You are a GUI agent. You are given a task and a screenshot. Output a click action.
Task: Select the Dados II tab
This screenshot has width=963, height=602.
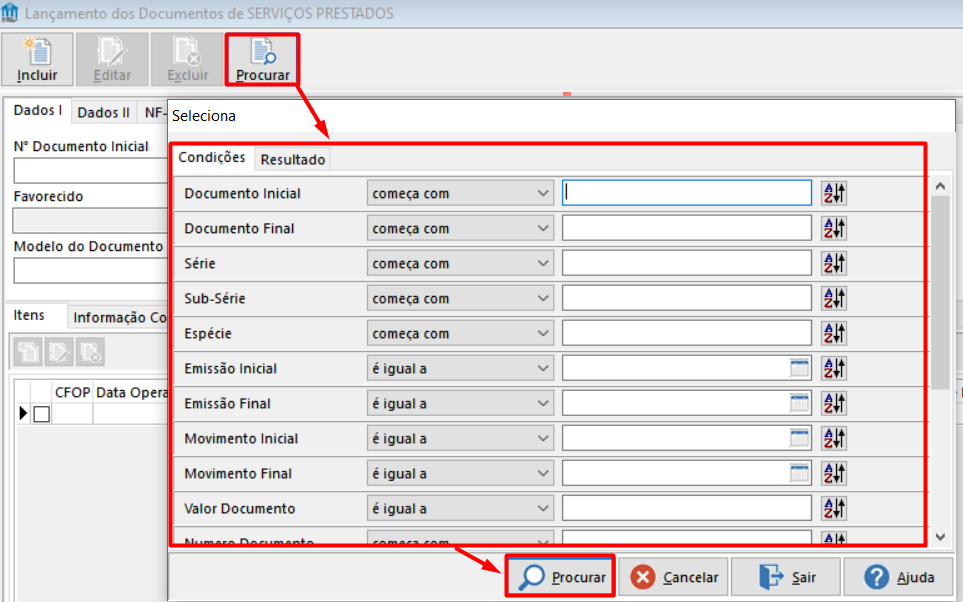(103, 113)
